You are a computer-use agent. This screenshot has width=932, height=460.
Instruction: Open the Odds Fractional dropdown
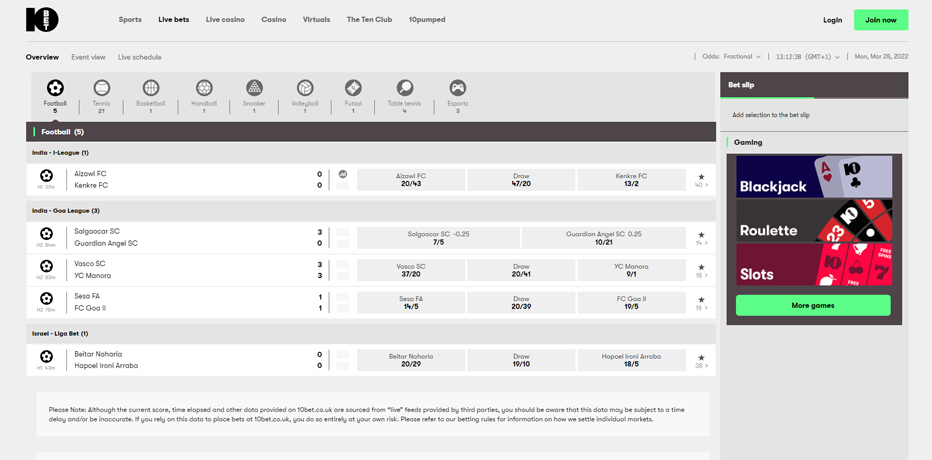click(732, 57)
